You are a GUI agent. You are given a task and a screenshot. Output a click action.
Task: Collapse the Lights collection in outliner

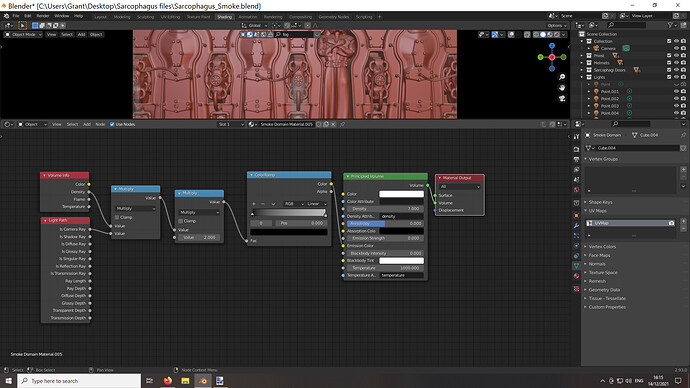pos(582,77)
